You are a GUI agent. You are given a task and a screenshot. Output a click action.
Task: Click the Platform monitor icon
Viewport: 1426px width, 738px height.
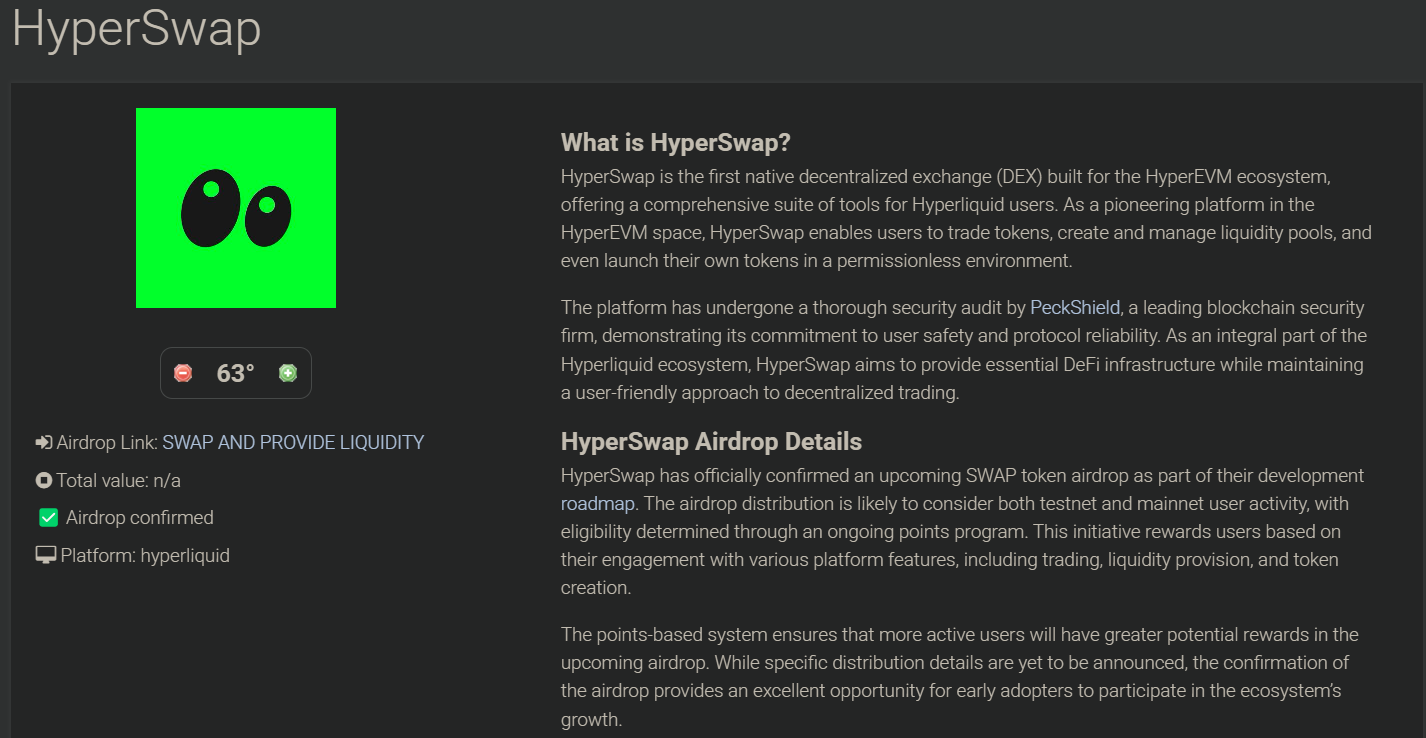[x=46, y=556]
